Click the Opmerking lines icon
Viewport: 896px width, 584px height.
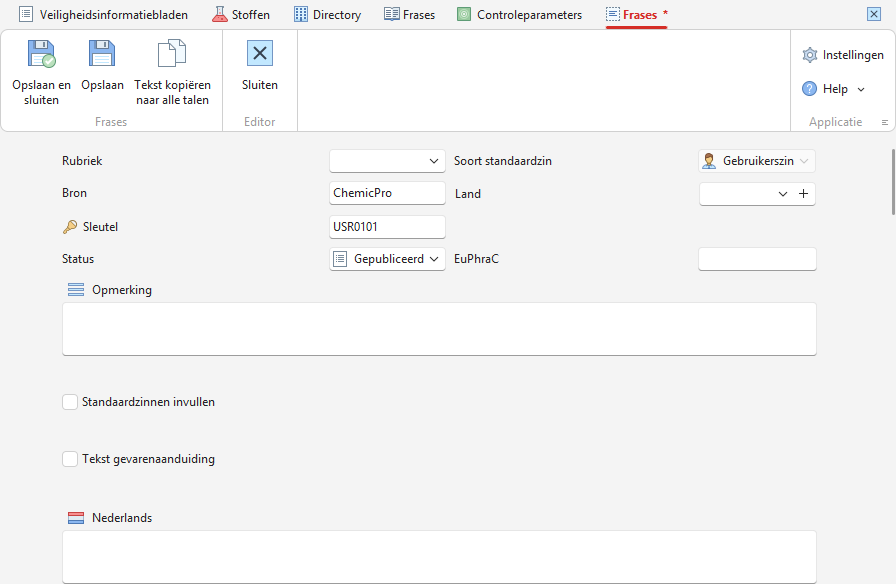tap(76, 290)
